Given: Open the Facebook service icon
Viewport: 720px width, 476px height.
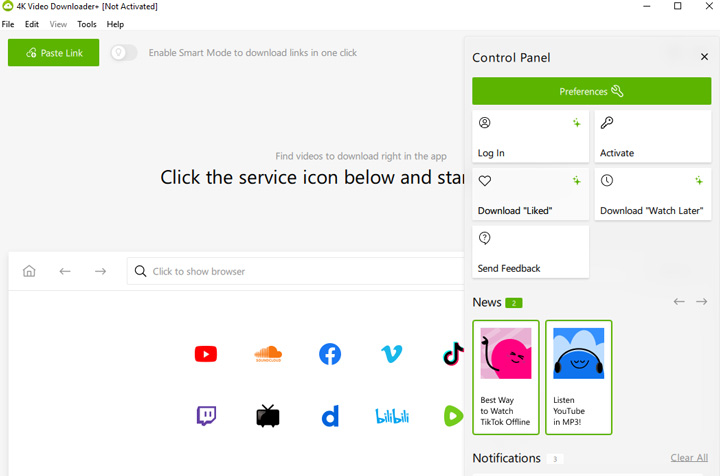Looking at the screenshot, I should pos(330,354).
